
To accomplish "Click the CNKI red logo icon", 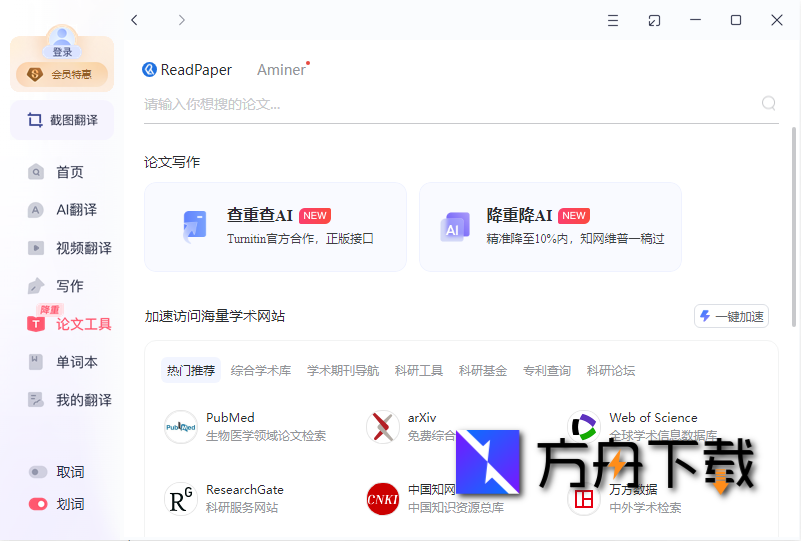I will (x=383, y=499).
